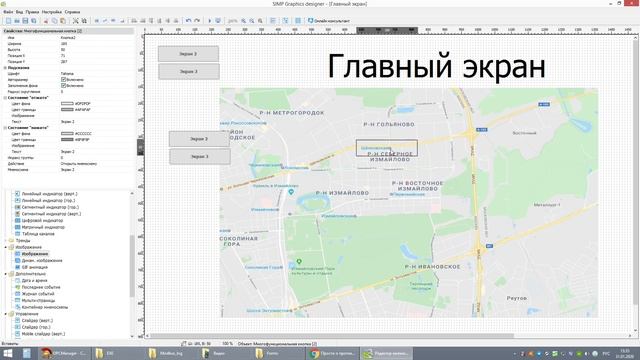Collapse the Состояние "отжата" property group
The image size is (640, 360).
[x=5, y=98]
